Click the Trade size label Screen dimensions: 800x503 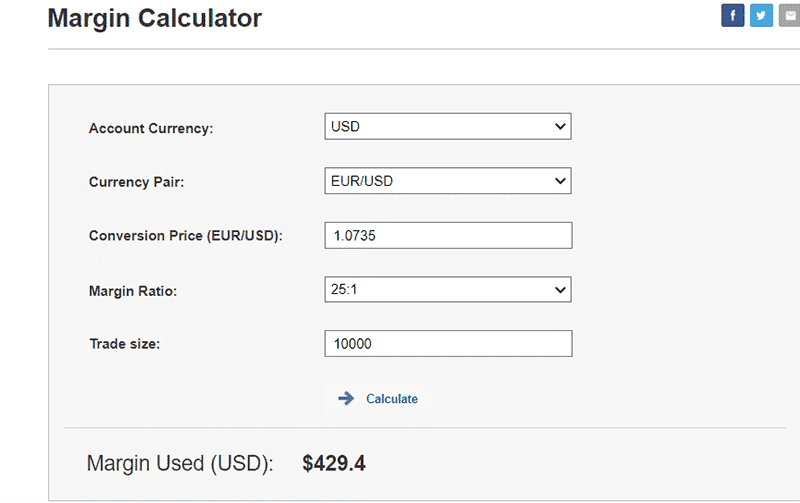tap(124, 344)
